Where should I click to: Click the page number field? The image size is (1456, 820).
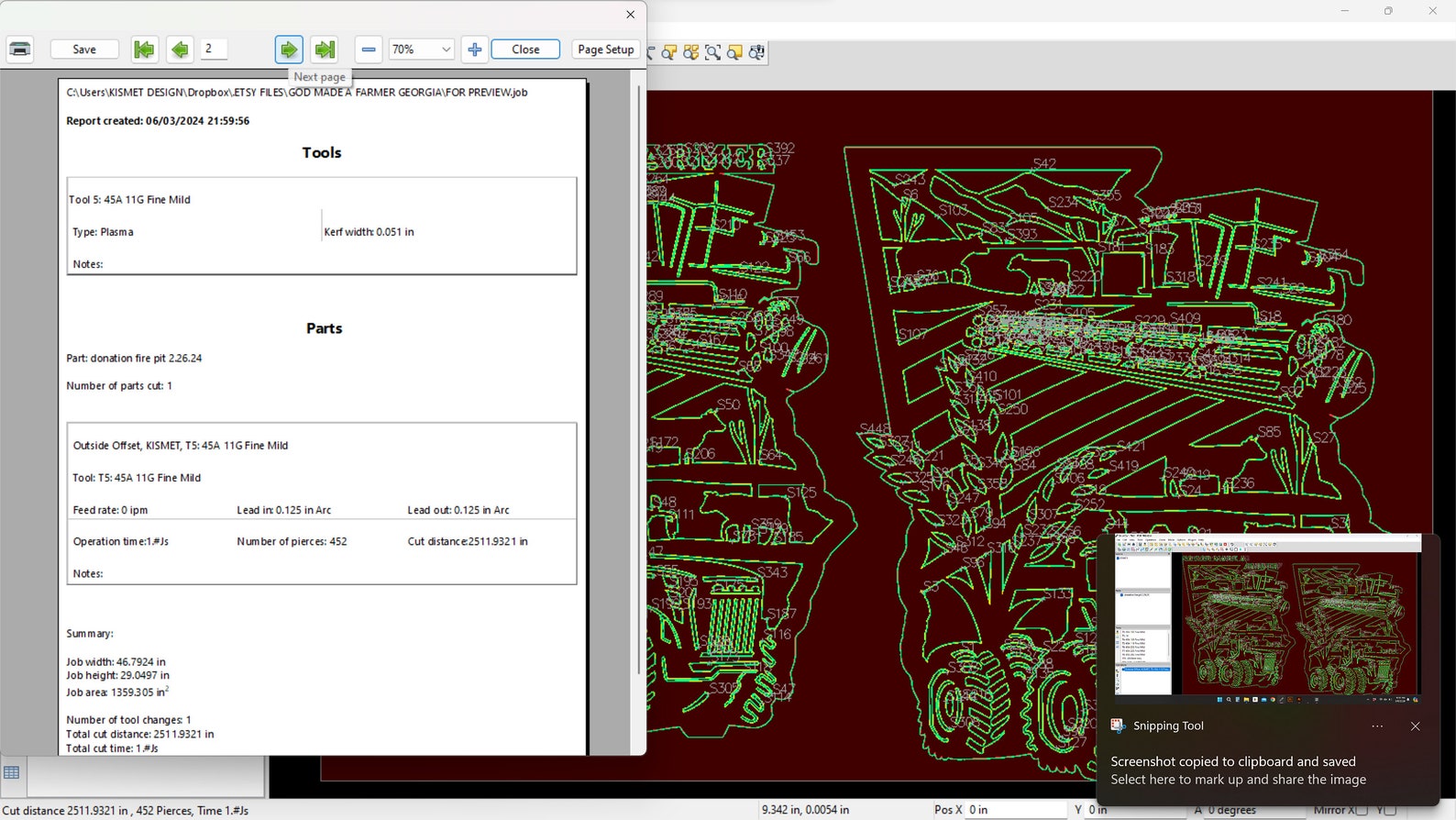[214, 50]
